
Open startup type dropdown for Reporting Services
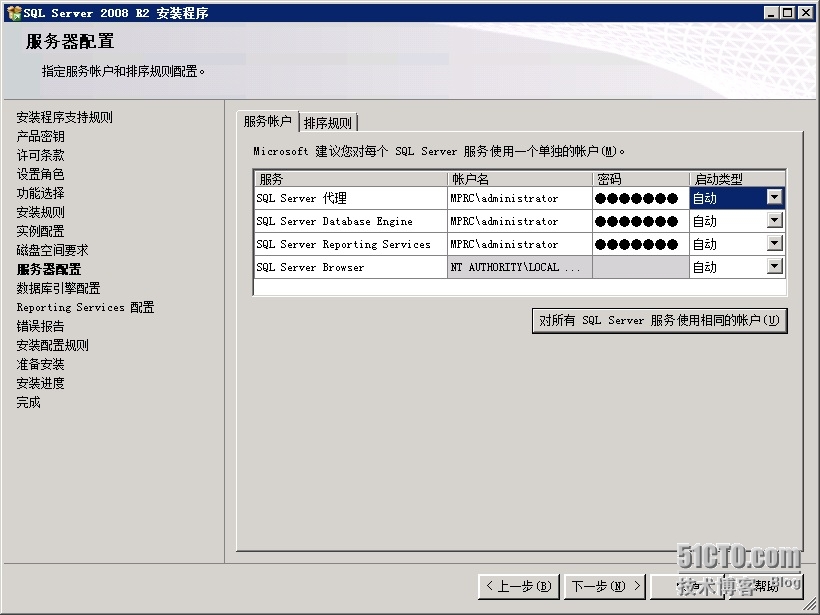(x=775, y=243)
